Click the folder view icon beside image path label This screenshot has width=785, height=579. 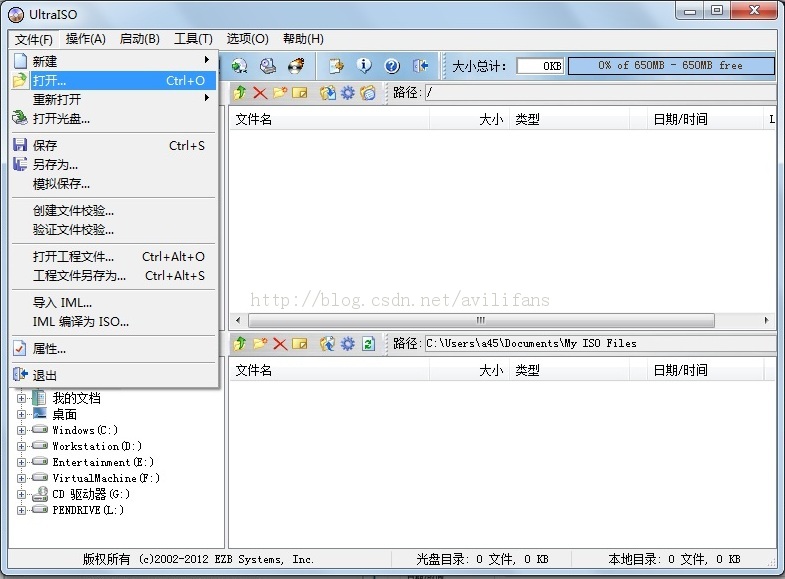point(368,93)
